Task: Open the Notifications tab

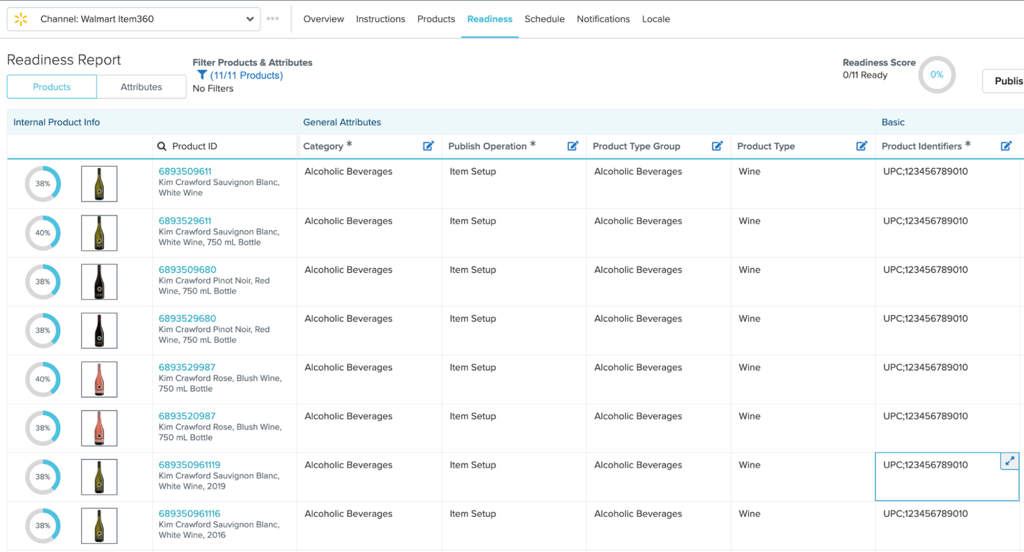Action: click(603, 19)
